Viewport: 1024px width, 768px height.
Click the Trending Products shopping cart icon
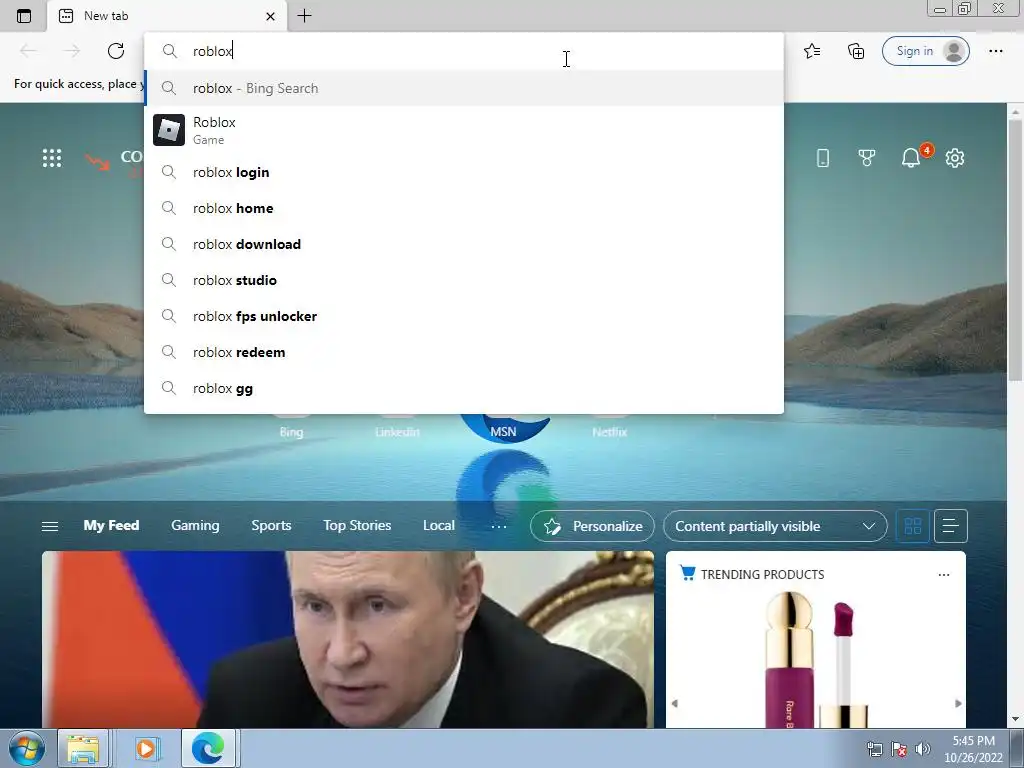pyautogui.click(x=687, y=573)
